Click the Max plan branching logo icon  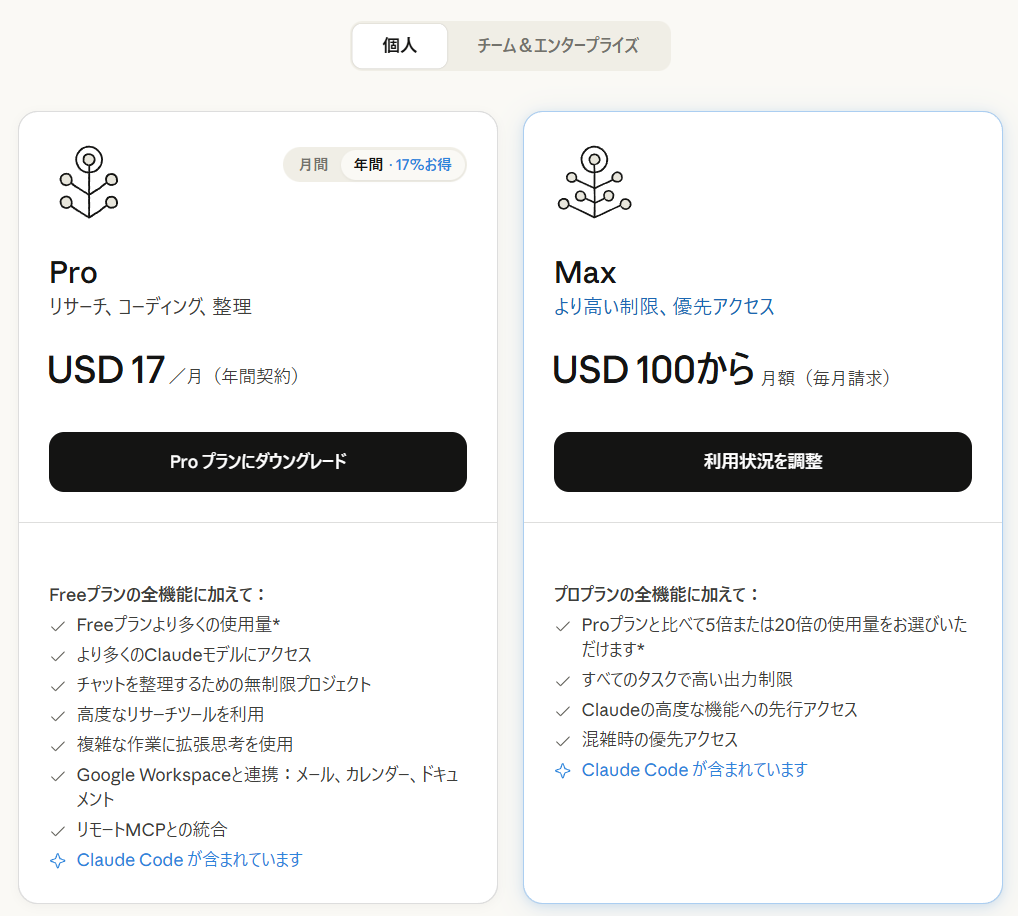594,182
